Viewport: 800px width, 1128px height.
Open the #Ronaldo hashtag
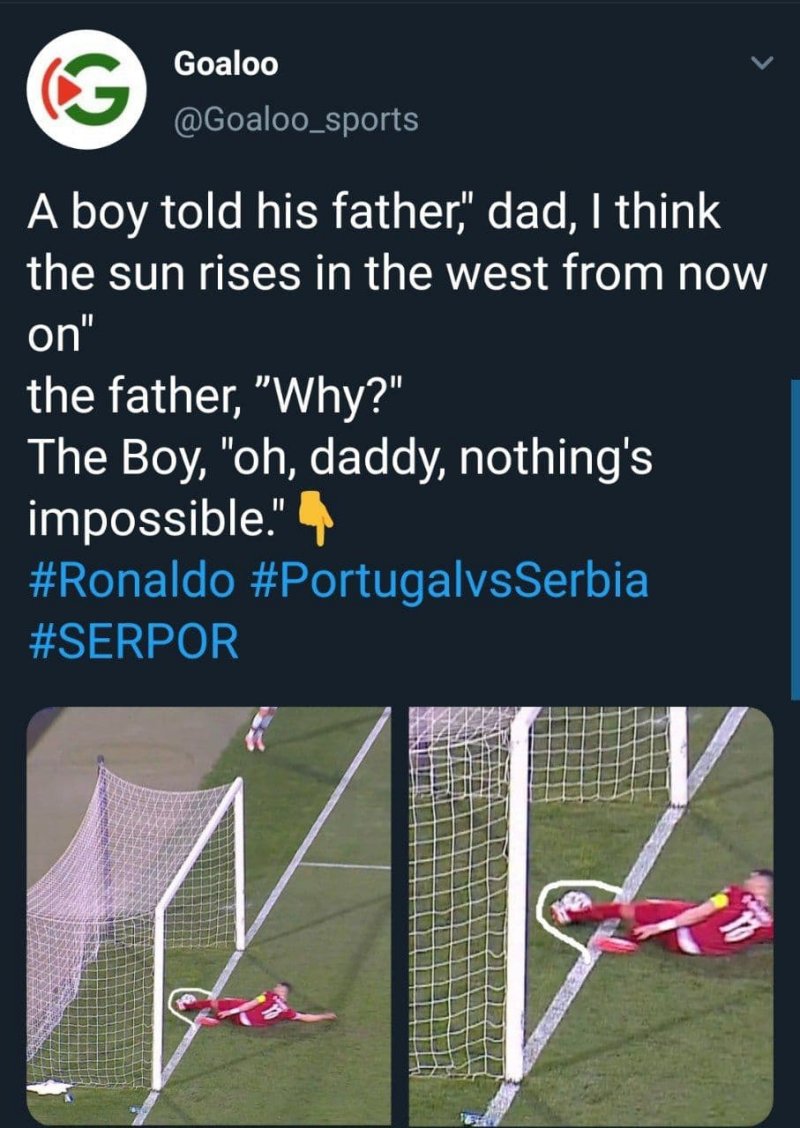point(132,580)
